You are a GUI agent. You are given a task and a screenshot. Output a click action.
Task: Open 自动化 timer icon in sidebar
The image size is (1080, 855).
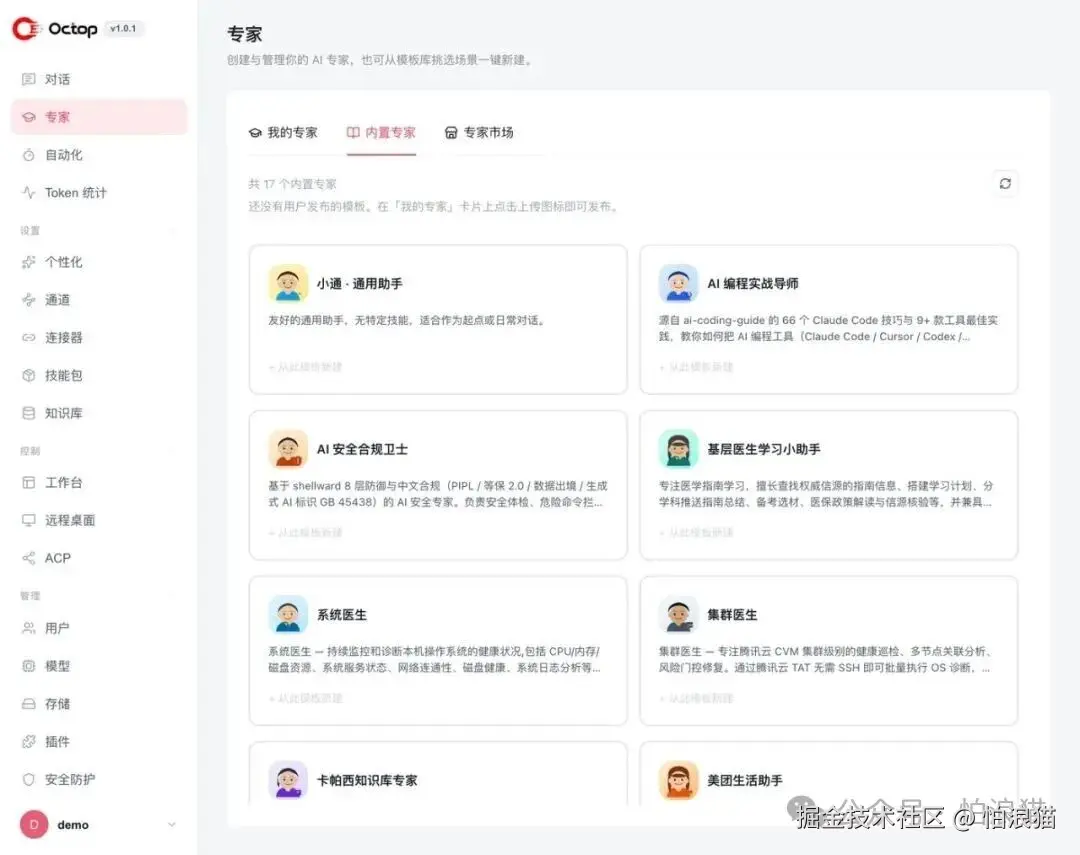[28, 155]
